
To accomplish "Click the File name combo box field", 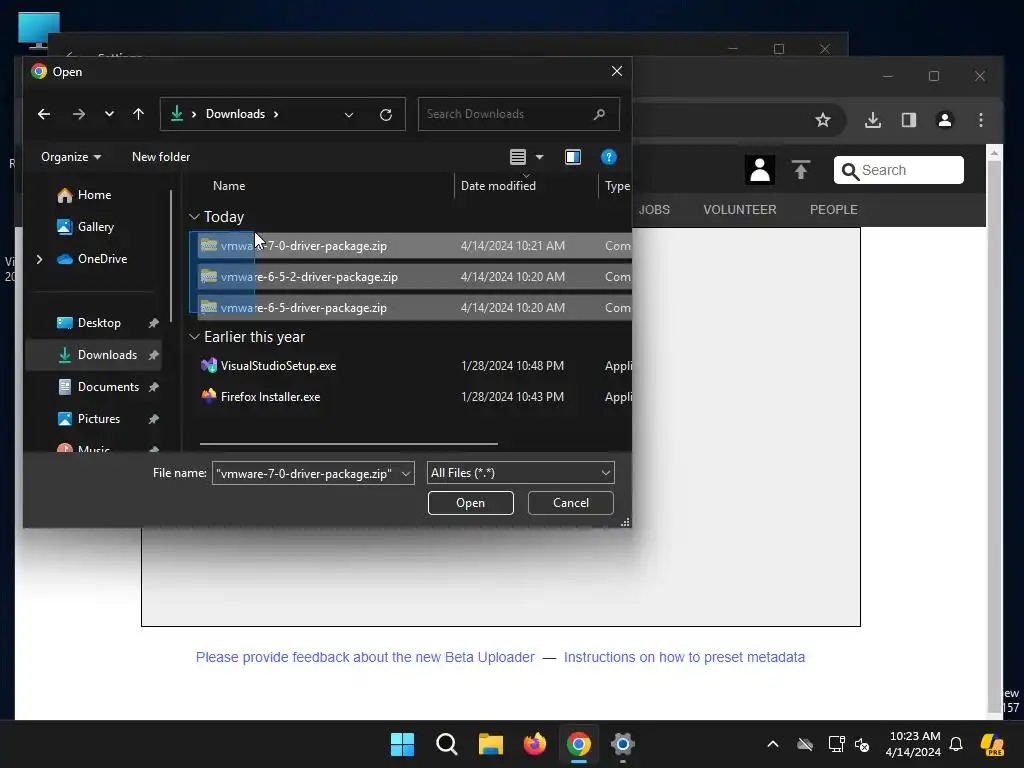I will pos(306,473).
